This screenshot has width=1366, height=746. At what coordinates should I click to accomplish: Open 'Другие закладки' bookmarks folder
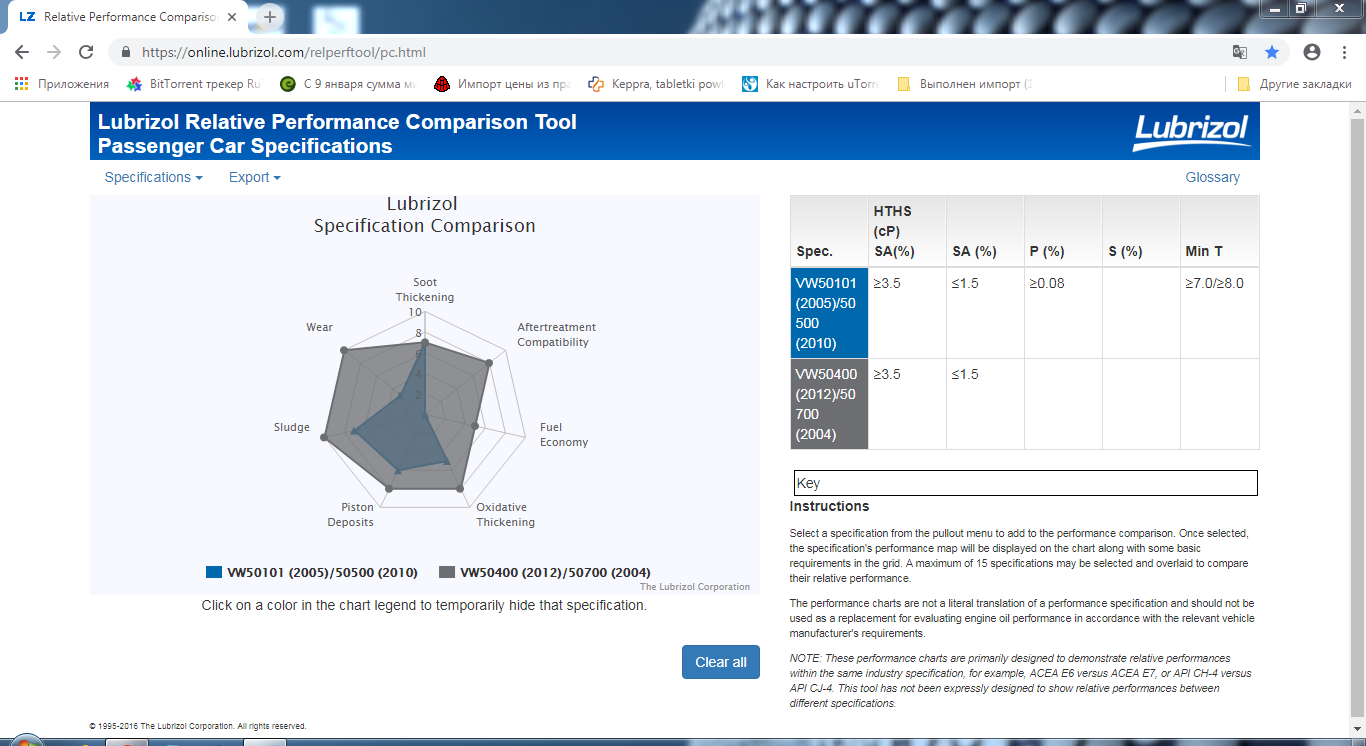pyautogui.click(x=1294, y=84)
